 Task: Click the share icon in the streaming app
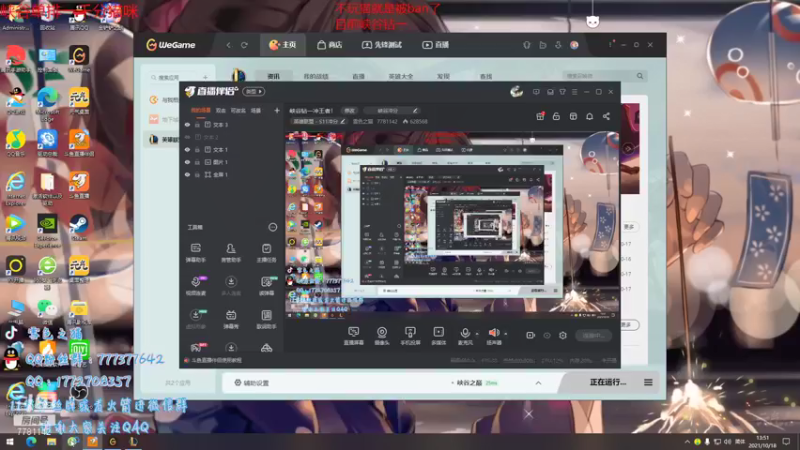pos(606,116)
